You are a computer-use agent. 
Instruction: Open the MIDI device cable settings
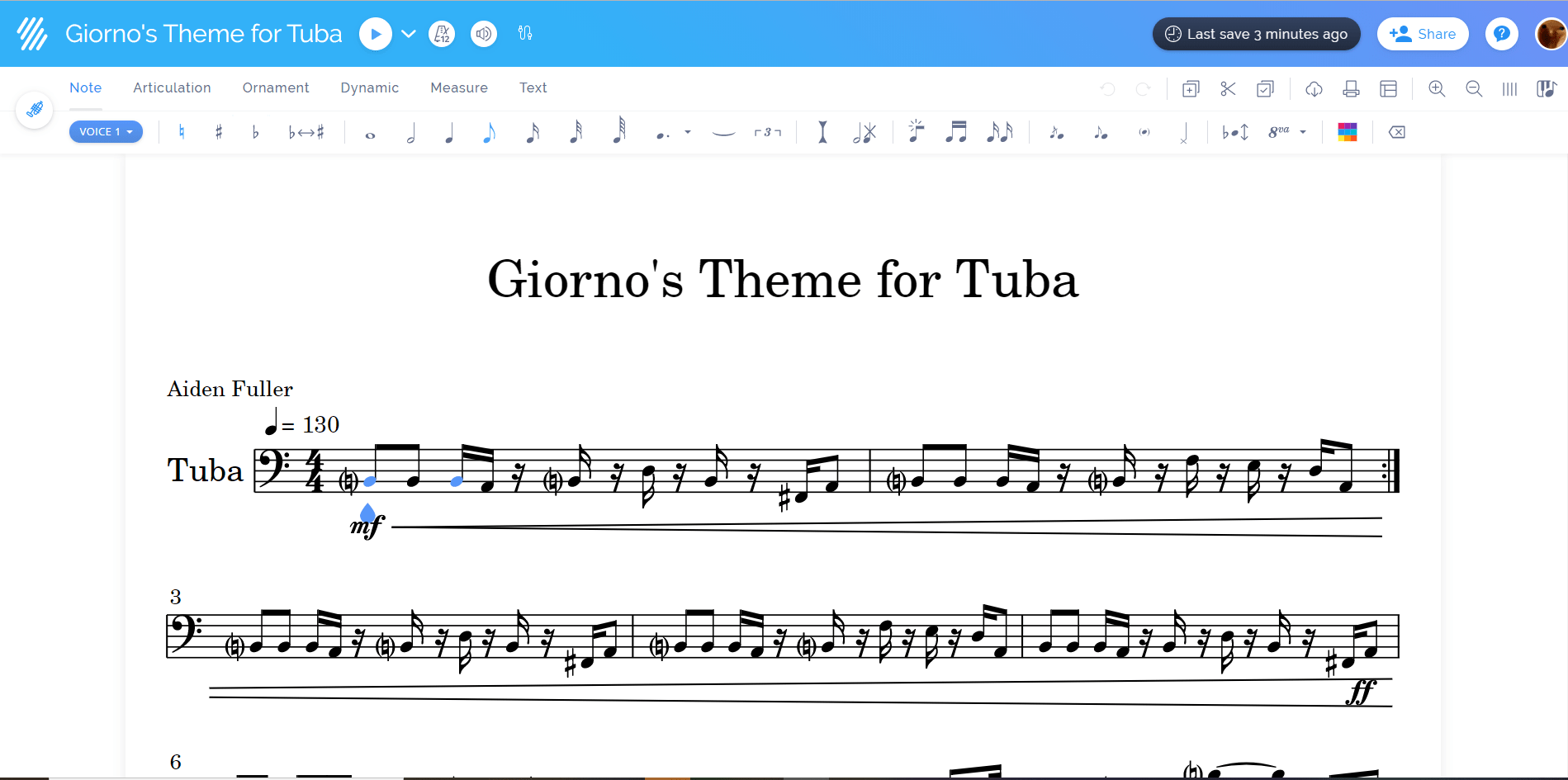point(525,34)
